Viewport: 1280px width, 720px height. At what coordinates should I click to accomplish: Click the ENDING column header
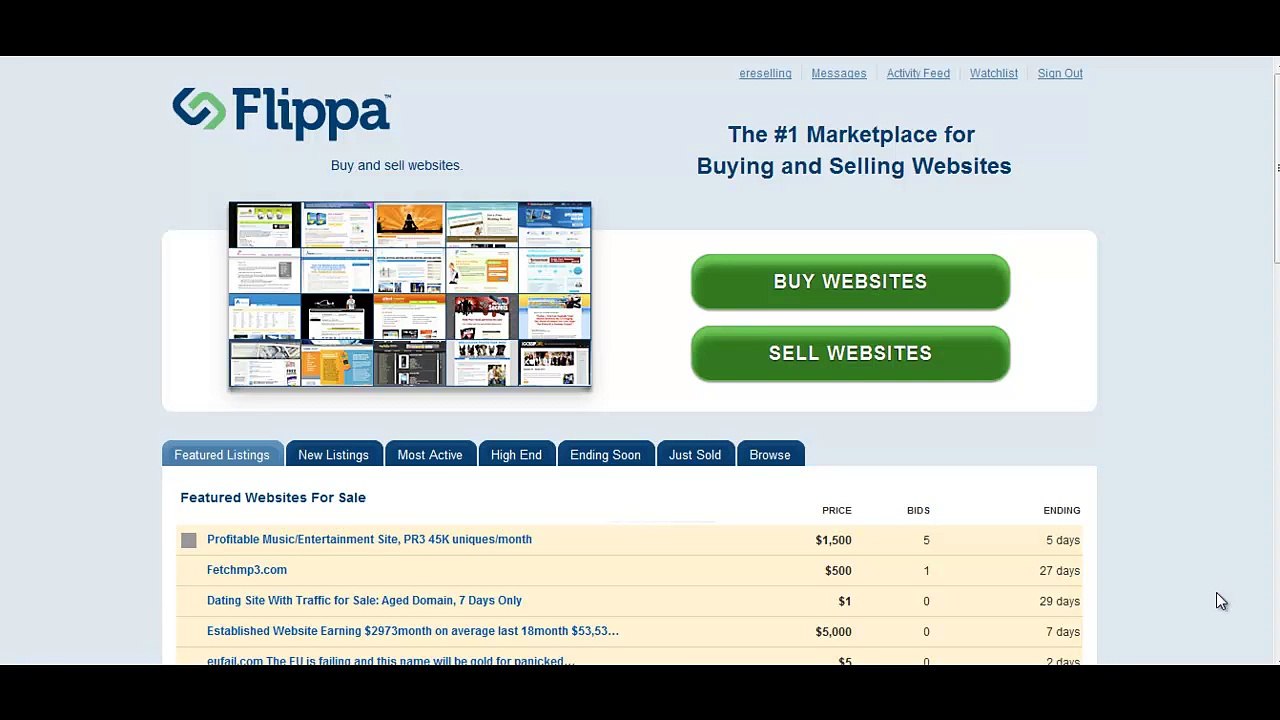point(1062,510)
